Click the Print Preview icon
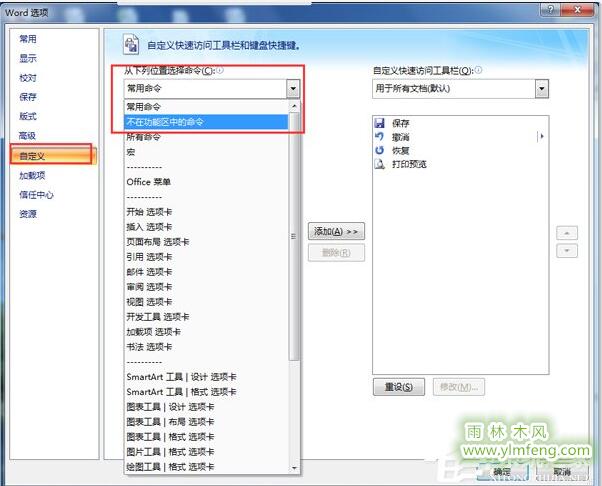602x486 pixels. (379, 164)
